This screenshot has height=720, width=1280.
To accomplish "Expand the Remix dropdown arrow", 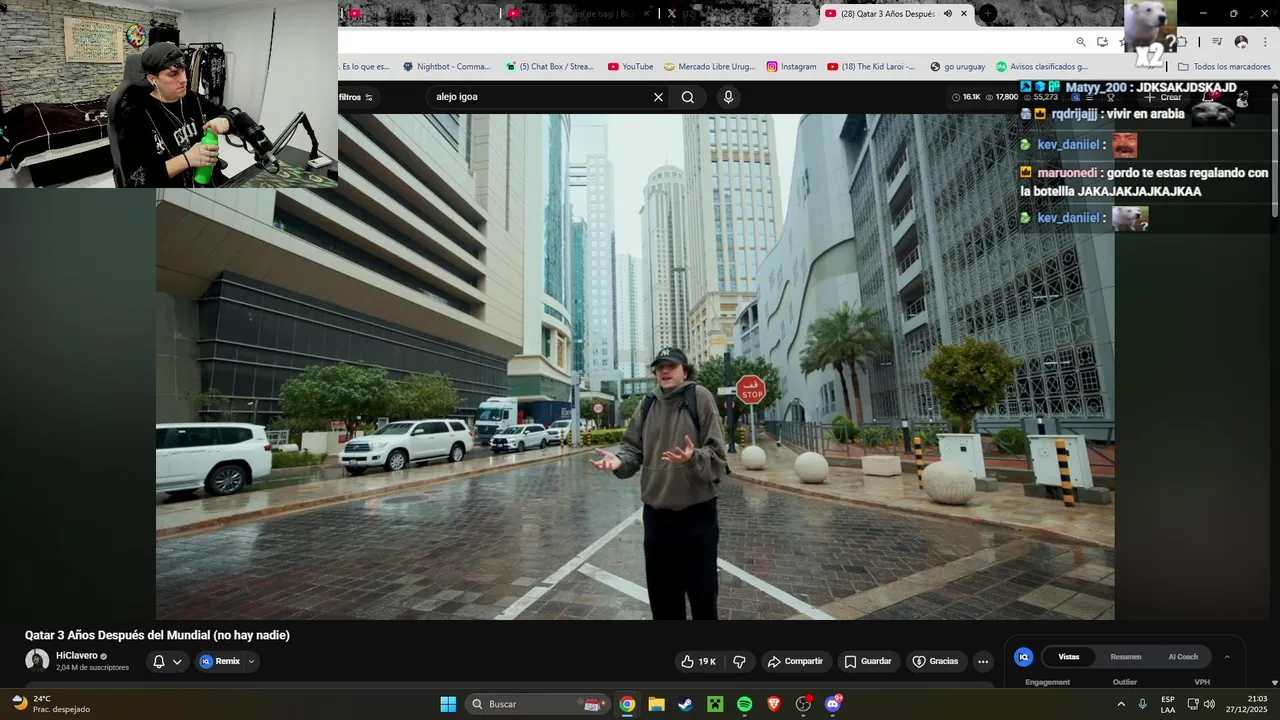I will [x=251, y=661].
